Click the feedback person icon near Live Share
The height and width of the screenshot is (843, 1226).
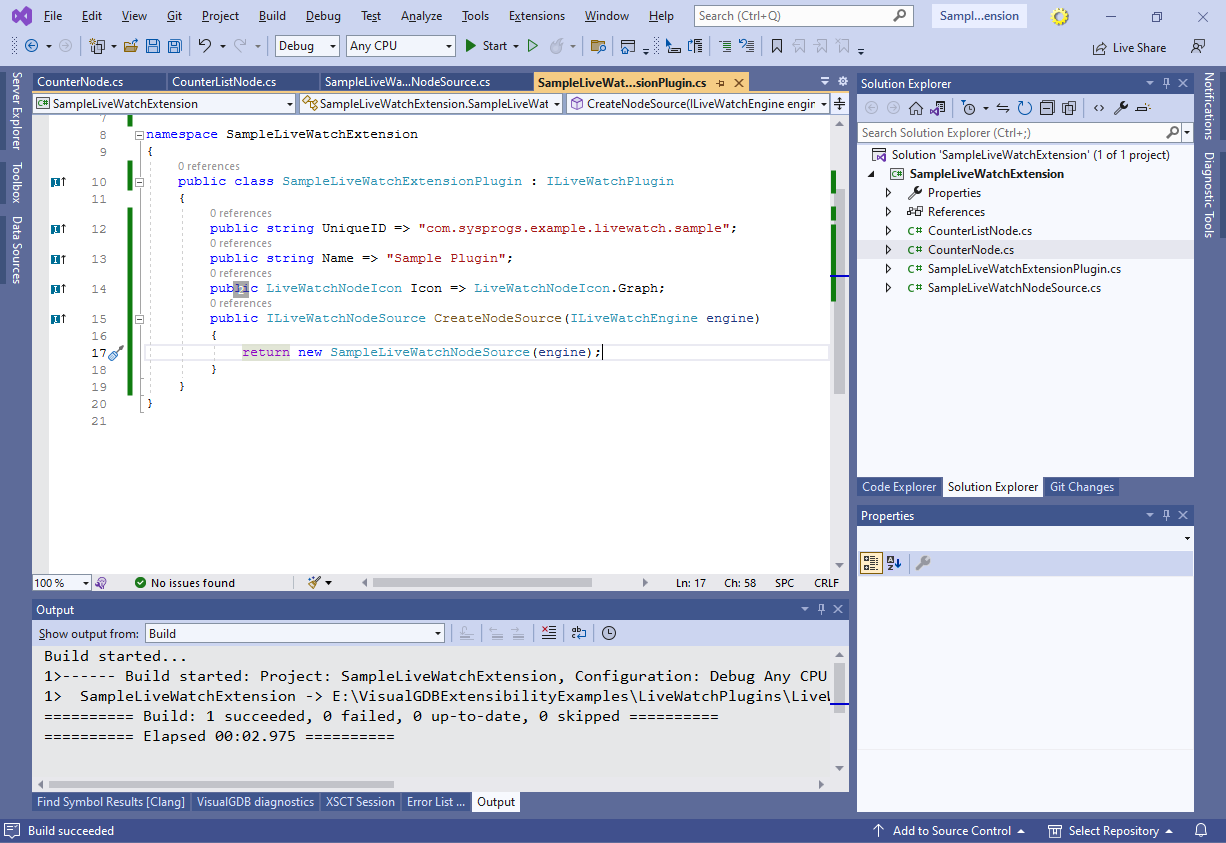[1197, 47]
